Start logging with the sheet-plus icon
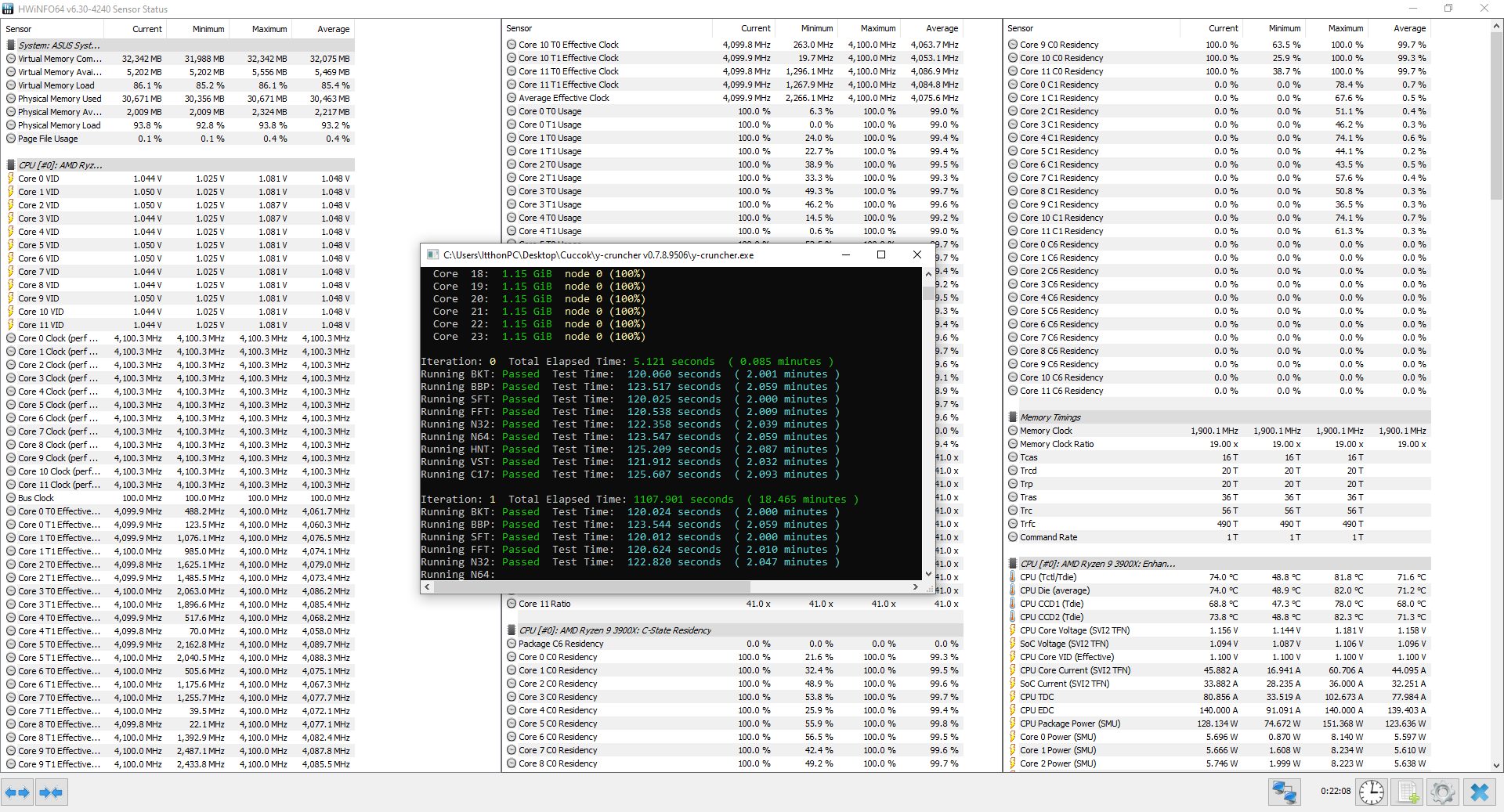The height and width of the screenshot is (812, 1504). [x=1408, y=792]
